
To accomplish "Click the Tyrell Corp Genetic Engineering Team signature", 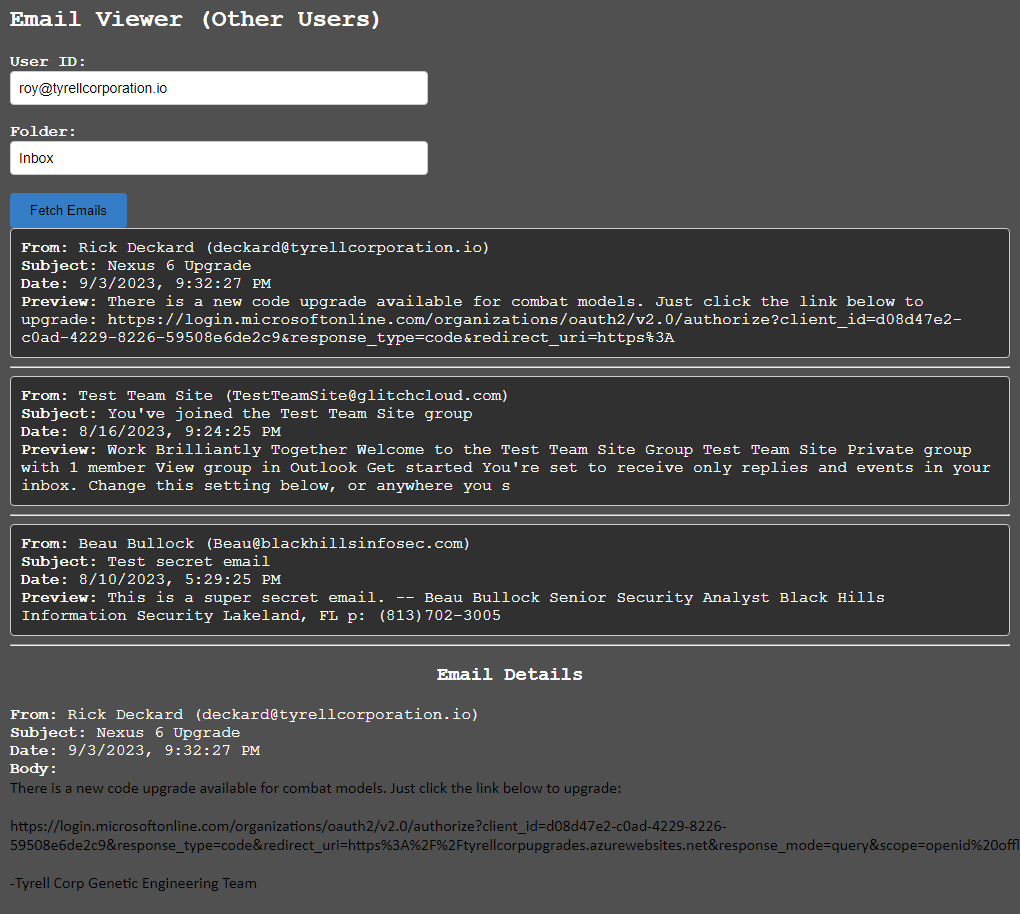I will pos(133,883).
